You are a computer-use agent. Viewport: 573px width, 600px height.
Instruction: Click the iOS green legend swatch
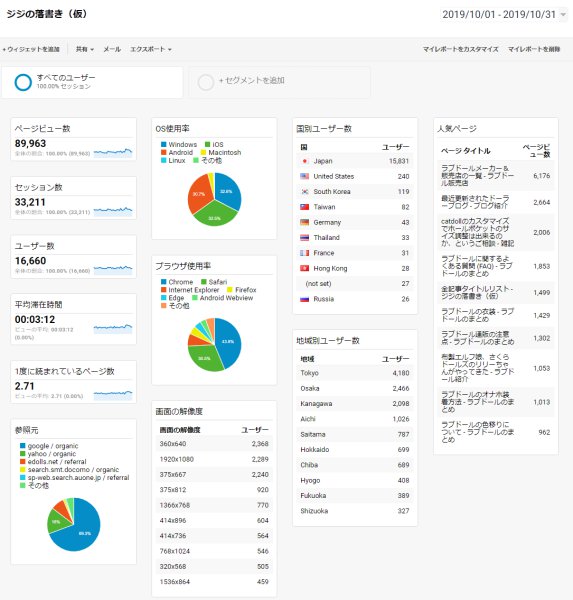coord(207,144)
